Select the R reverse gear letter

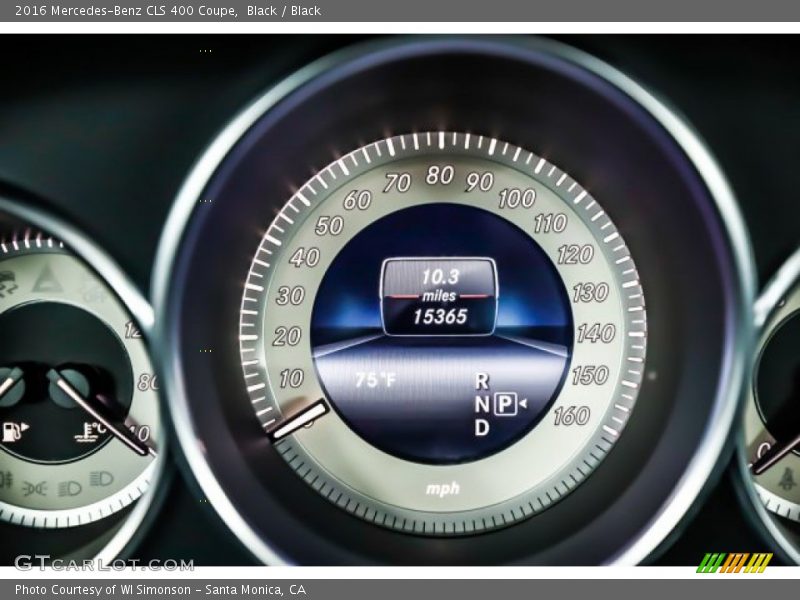[482, 381]
